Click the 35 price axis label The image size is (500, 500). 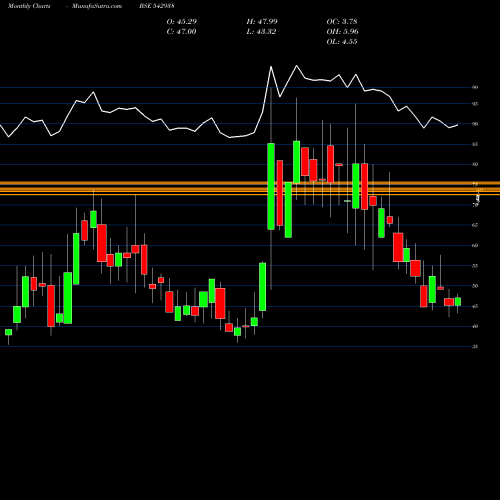[x=475, y=347]
